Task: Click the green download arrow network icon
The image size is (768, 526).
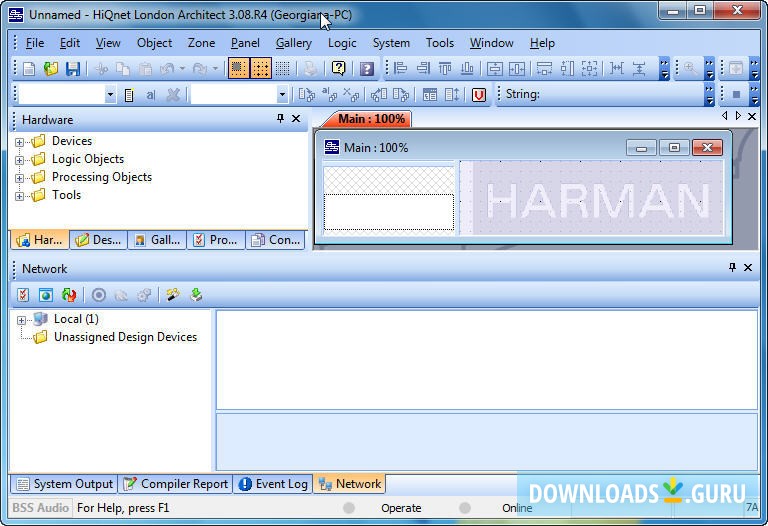Action: point(196,295)
